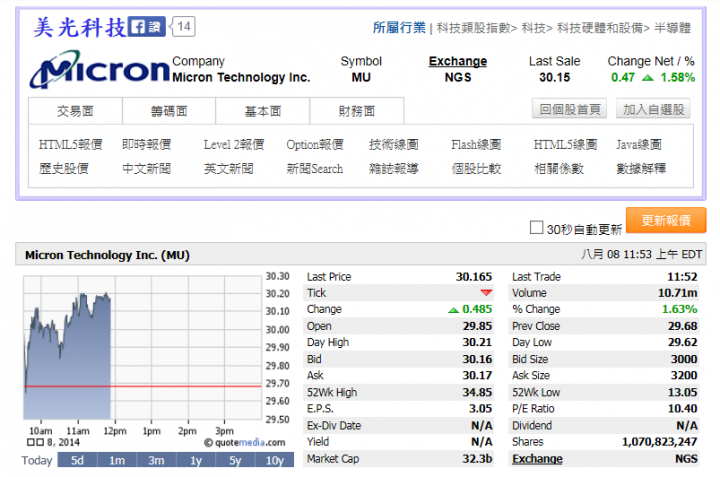Click the 半導體 breadcrumb link
The width and height of the screenshot is (720, 477).
pyautogui.click(x=672, y=28)
